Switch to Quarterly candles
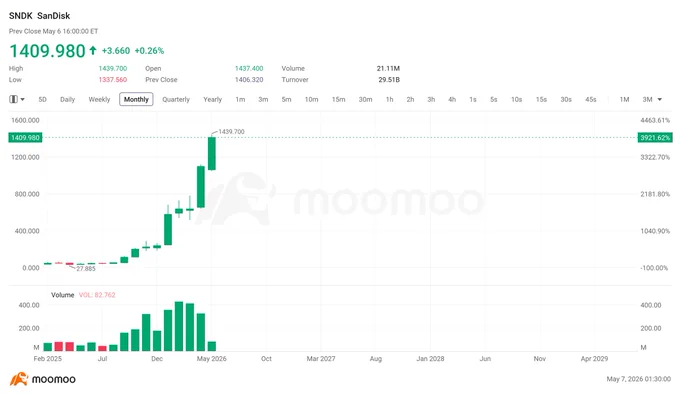The height and width of the screenshot is (394, 680). tap(176, 99)
